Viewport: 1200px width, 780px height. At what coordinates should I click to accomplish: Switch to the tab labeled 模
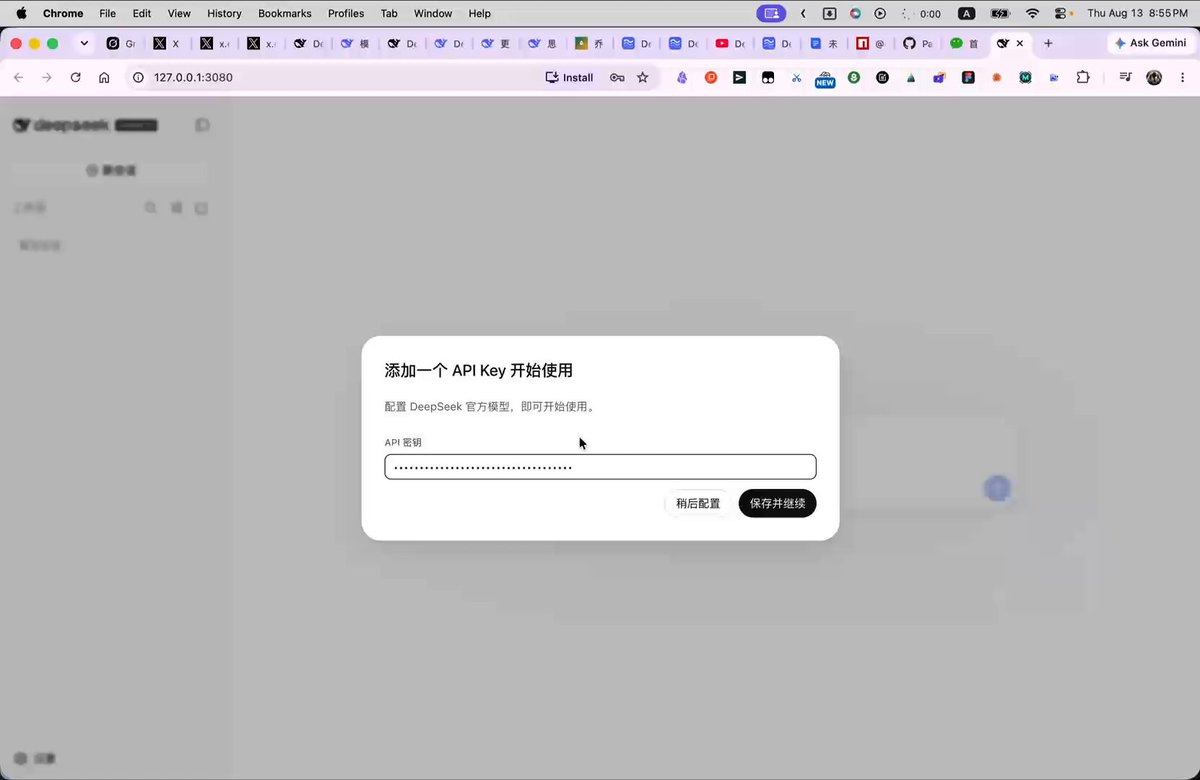pyautogui.click(x=354, y=43)
